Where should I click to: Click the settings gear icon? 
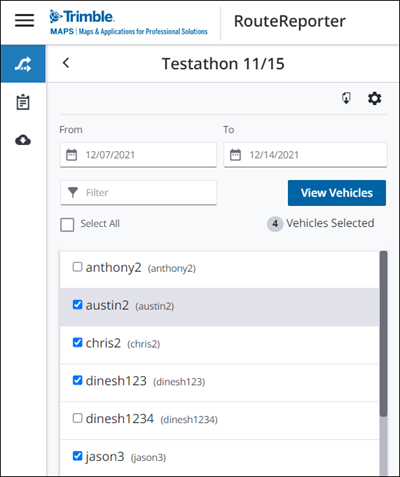374,99
